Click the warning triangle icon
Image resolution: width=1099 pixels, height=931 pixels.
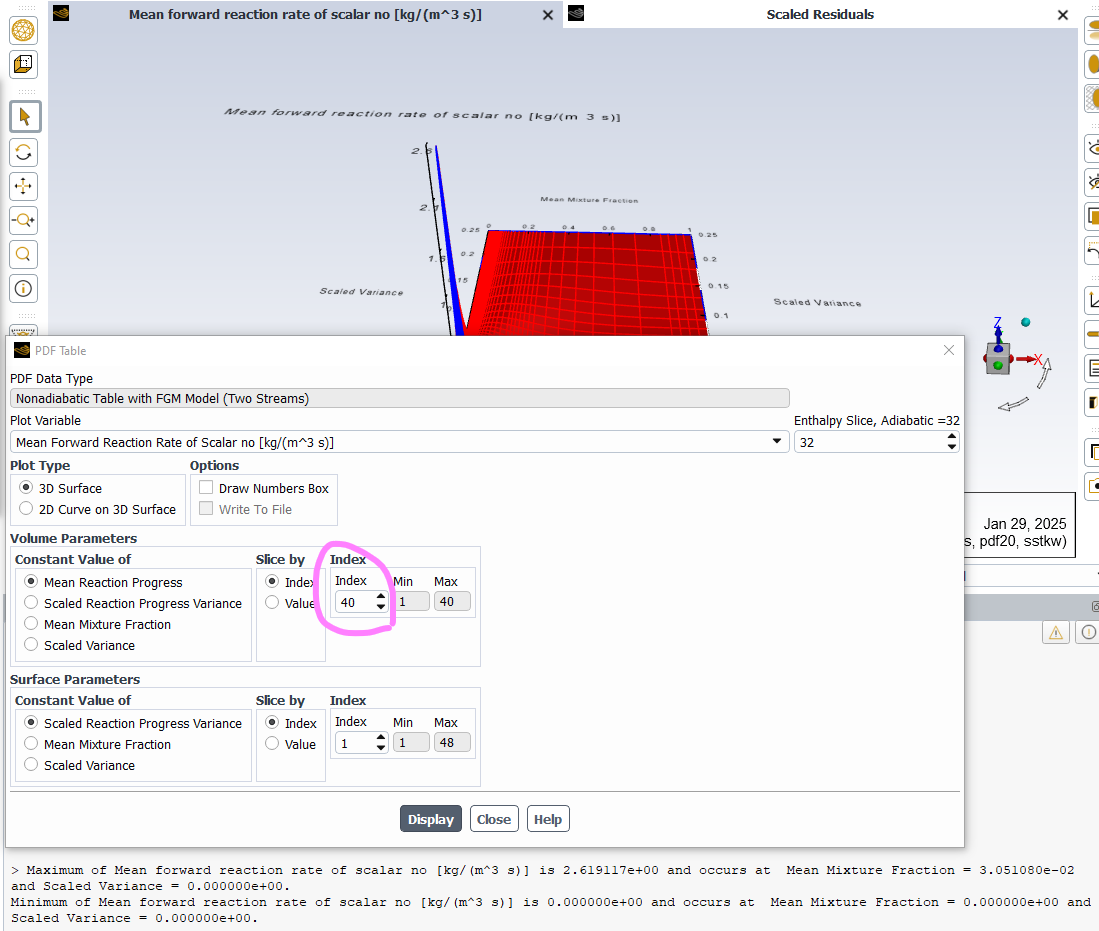[1055, 632]
